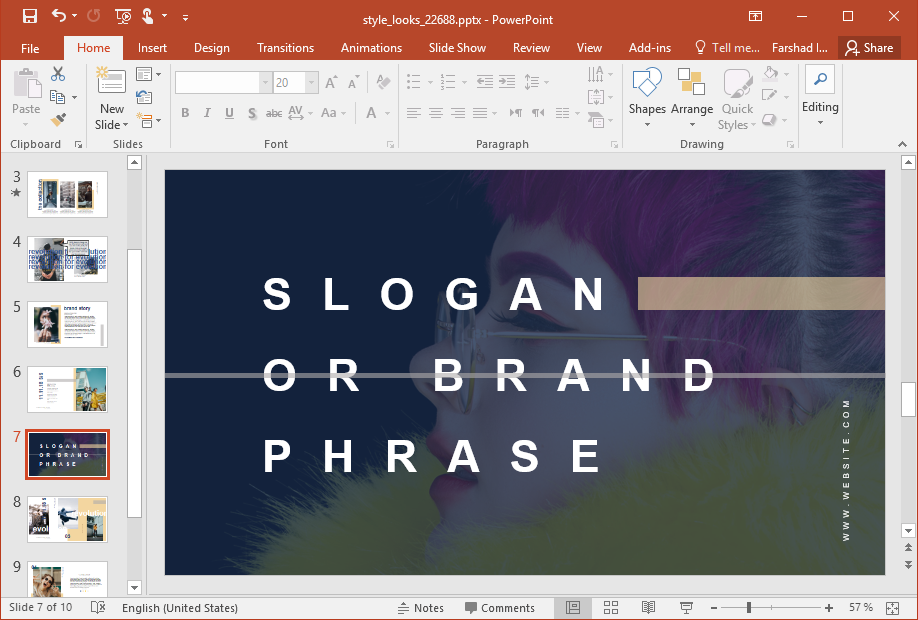This screenshot has width=918, height=620.
Task: Toggle italic formatting
Action: [x=207, y=113]
